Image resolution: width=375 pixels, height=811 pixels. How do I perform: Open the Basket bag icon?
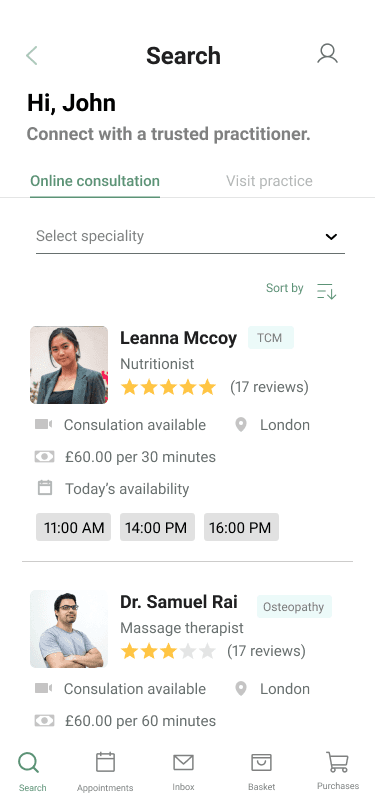click(x=261, y=762)
